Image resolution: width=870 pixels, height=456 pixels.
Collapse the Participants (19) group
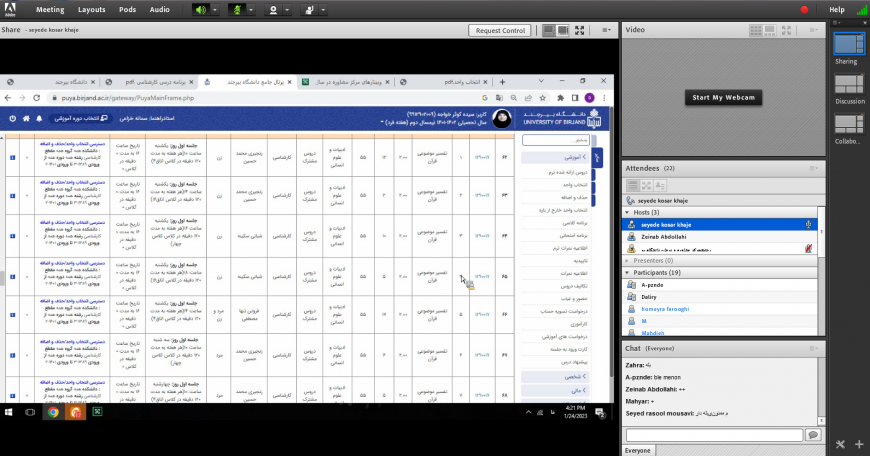[628, 272]
